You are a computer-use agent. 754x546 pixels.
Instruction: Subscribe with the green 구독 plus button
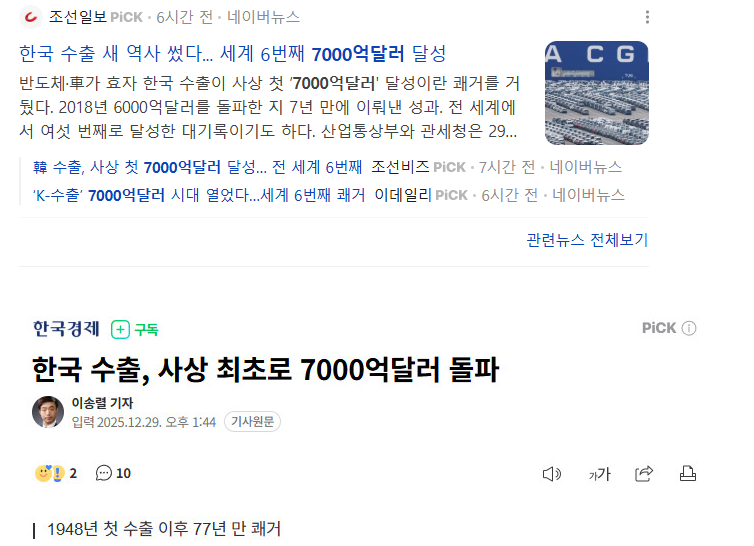135,330
